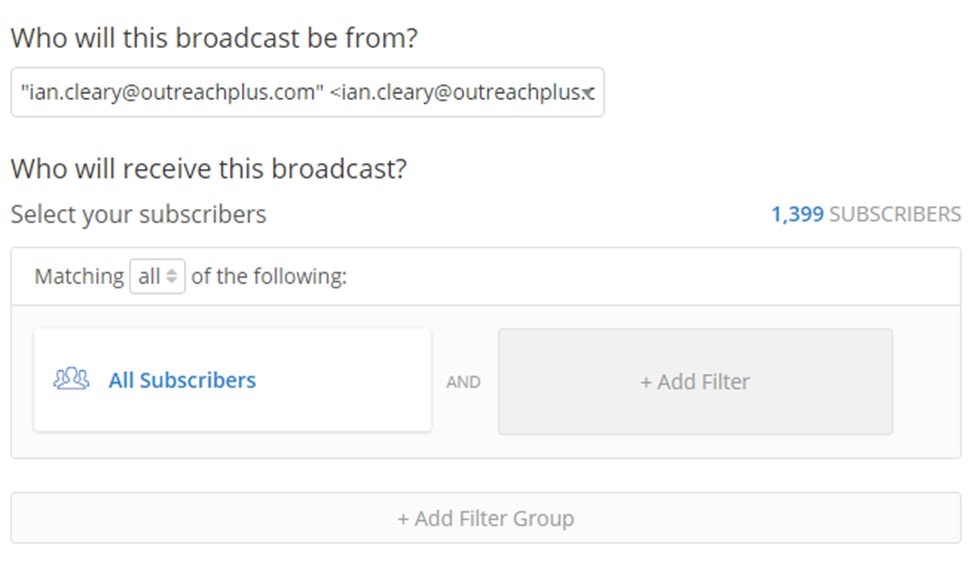Click the stepper arrows beside "all"
The image size is (975, 575).
click(x=172, y=276)
